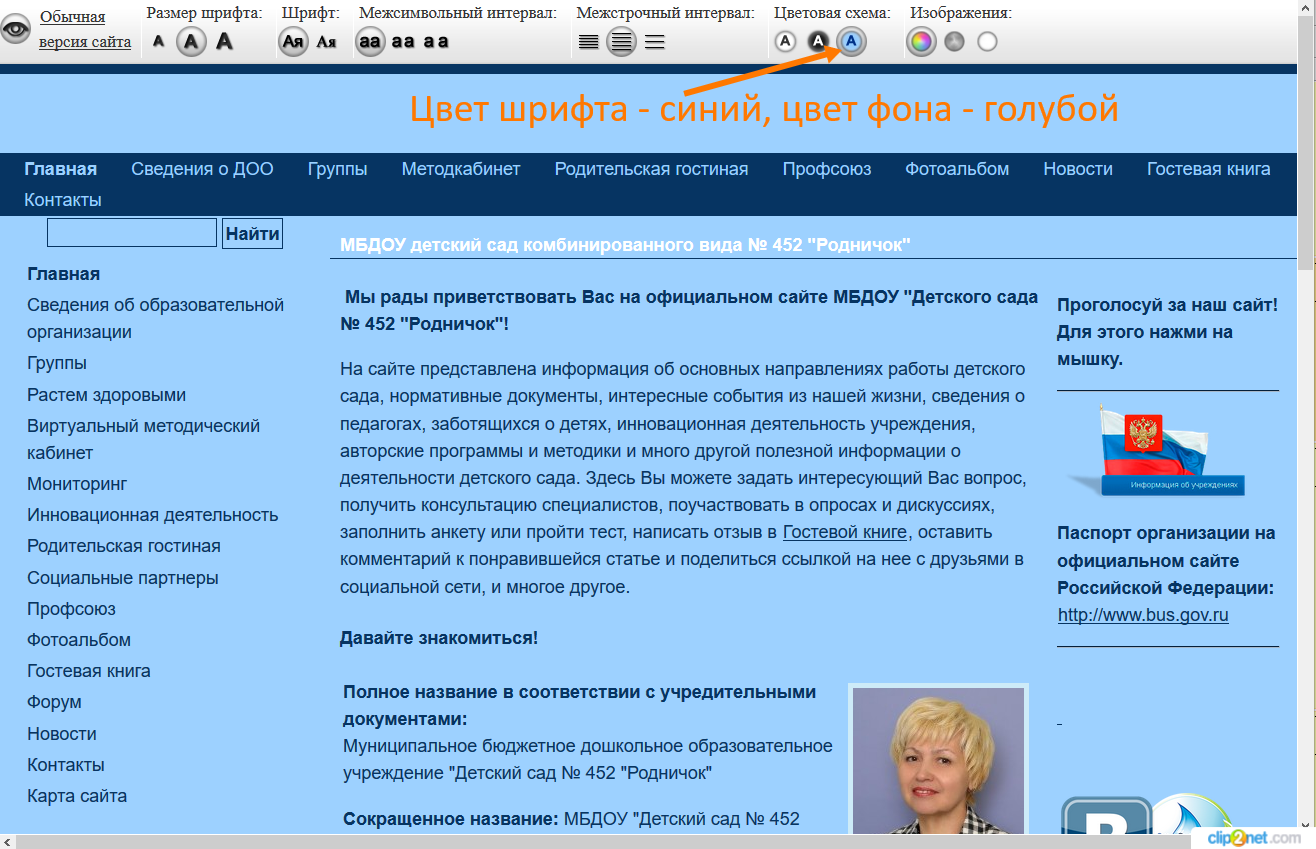Image resolution: width=1316 pixels, height=849 pixels.
Task: Switch to black-on-white color scheme
Action: click(785, 41)
